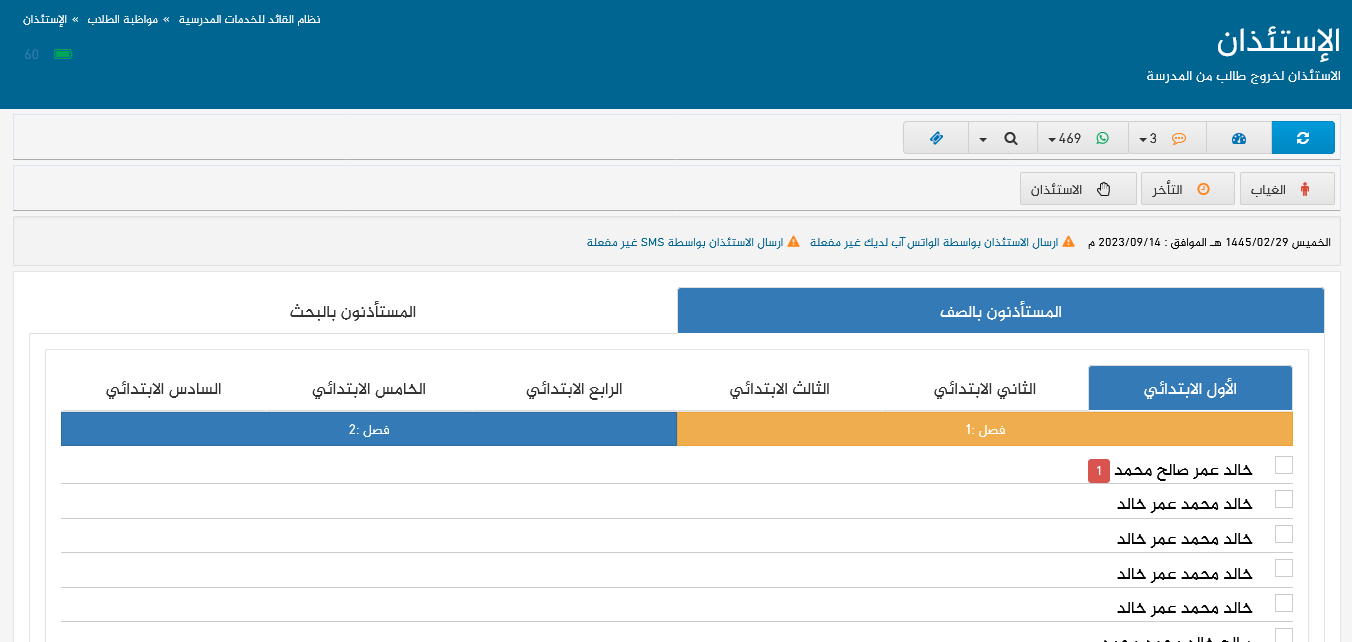Select the fifth student's checkbox

coord(1284,603)
